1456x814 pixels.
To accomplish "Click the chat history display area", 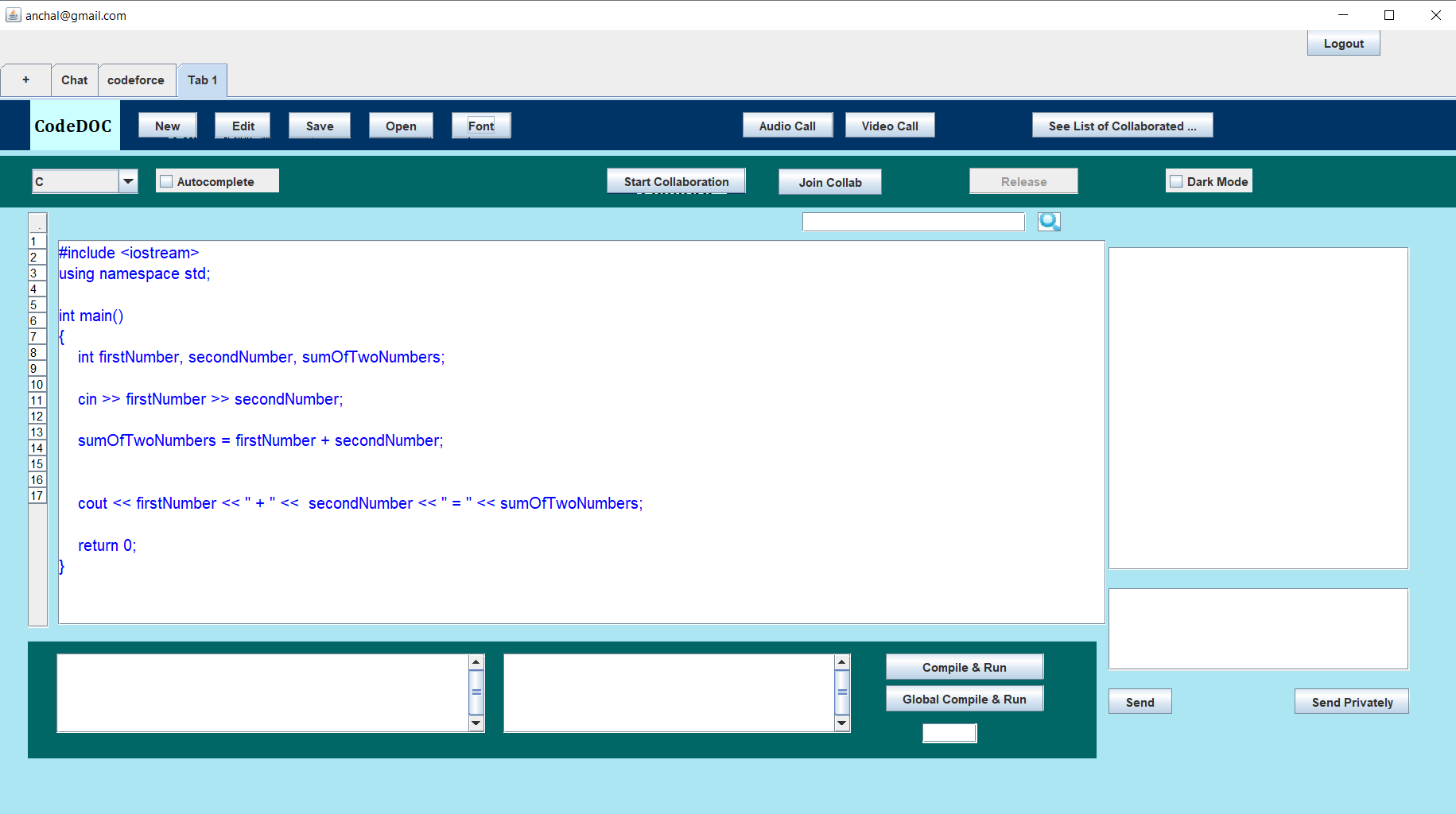I will (x=1258, y=408).
